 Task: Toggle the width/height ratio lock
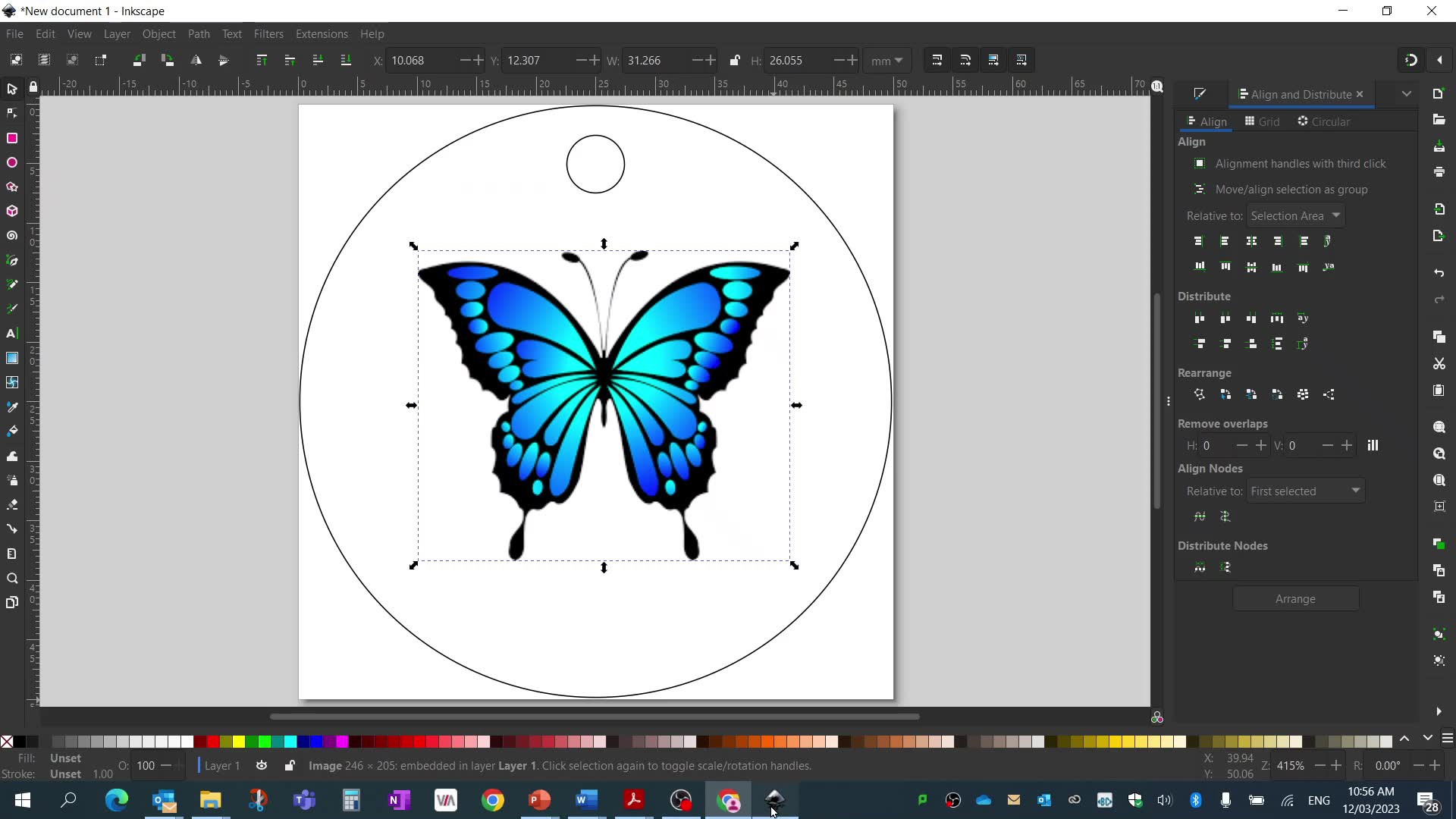pyautogui.click(x=734, y=60)
